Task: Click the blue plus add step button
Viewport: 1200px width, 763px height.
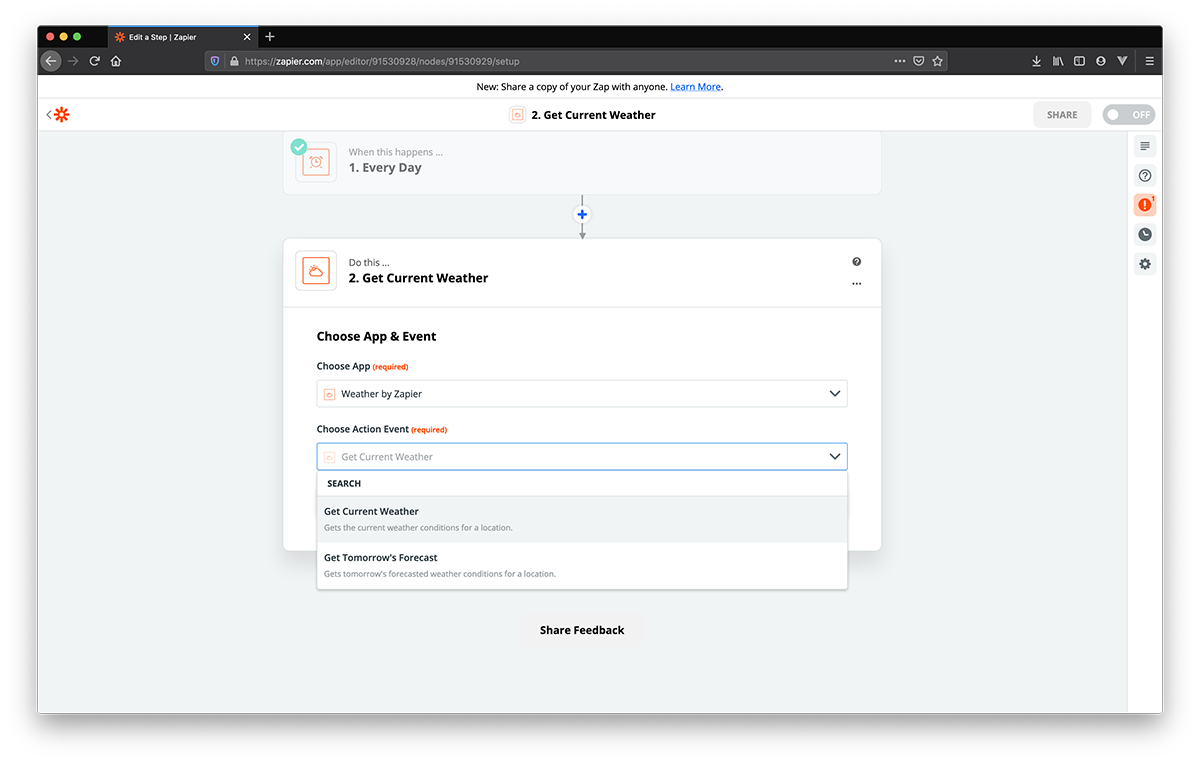Action: (x=582, y=214)
